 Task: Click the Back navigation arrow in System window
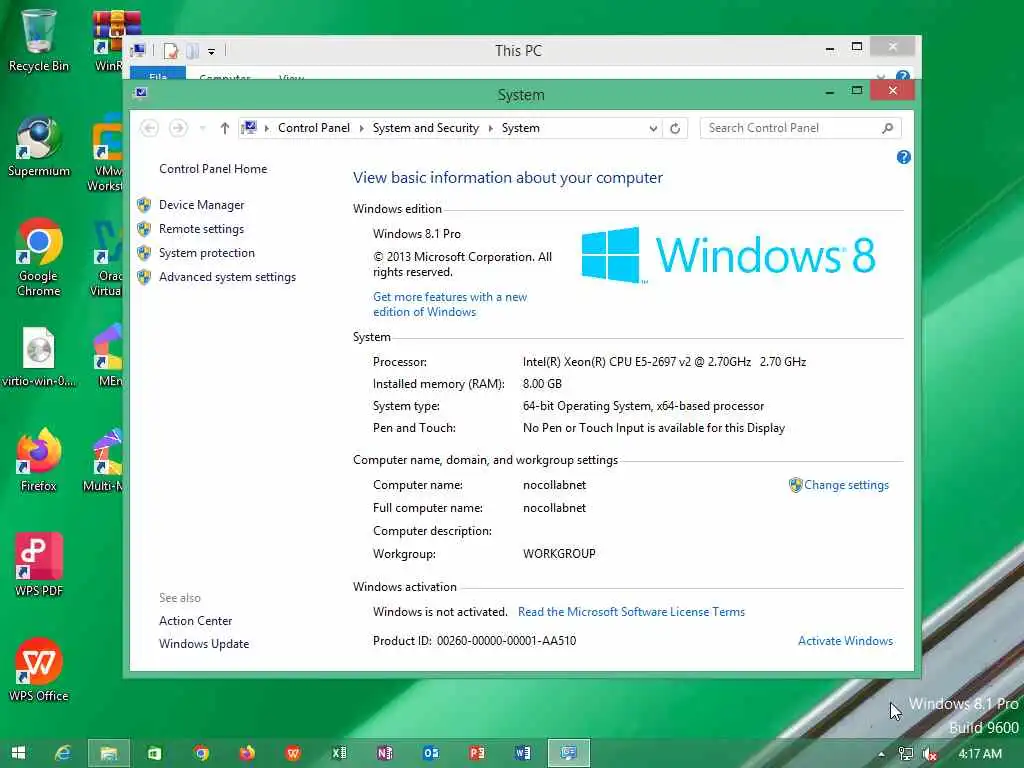pos(150,128)
